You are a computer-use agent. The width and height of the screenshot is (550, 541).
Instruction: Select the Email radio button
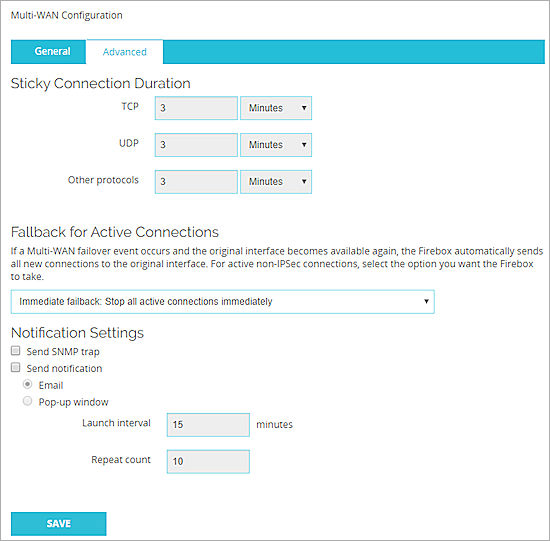coord(27,384)
